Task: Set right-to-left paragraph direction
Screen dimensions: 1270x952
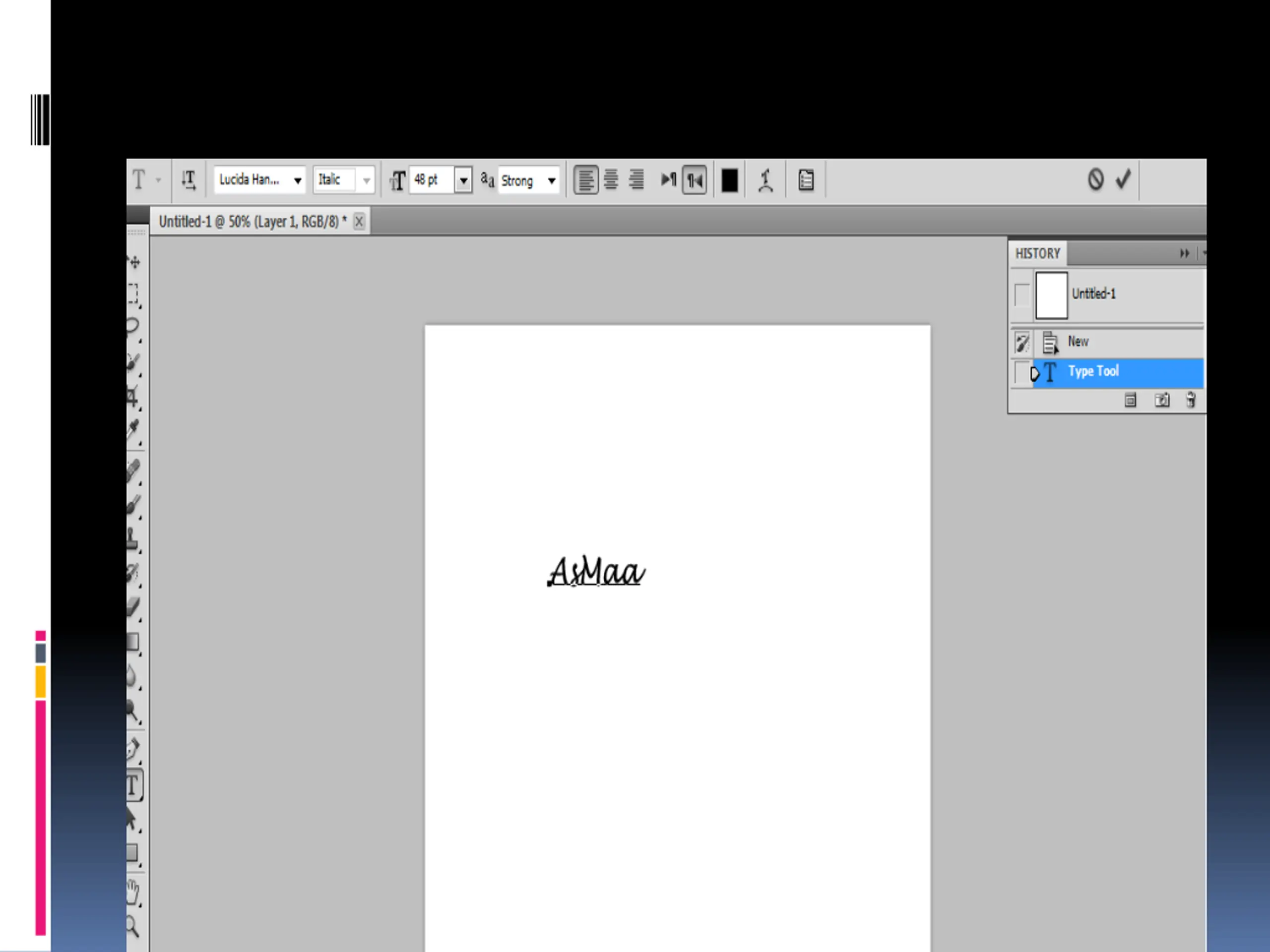Action: (x=694, y=181)
